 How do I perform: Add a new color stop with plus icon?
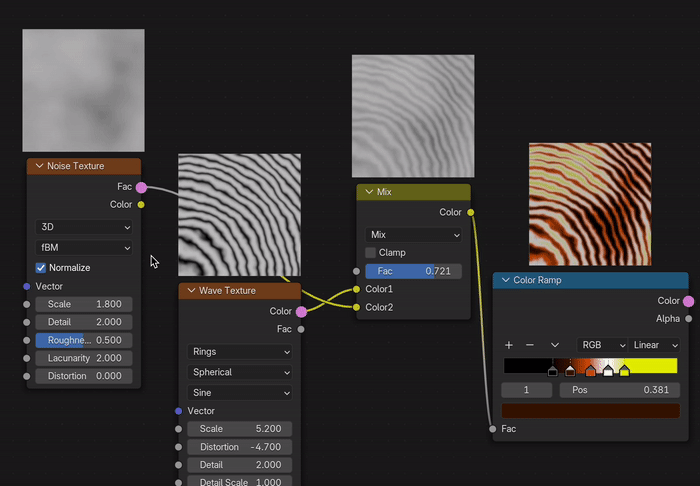pyautogui.click(x=509, y=345)
